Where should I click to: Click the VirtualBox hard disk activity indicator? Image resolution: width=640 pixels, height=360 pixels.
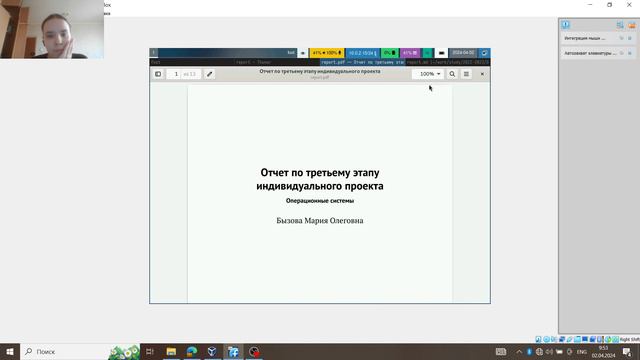[x=538, y=340]
